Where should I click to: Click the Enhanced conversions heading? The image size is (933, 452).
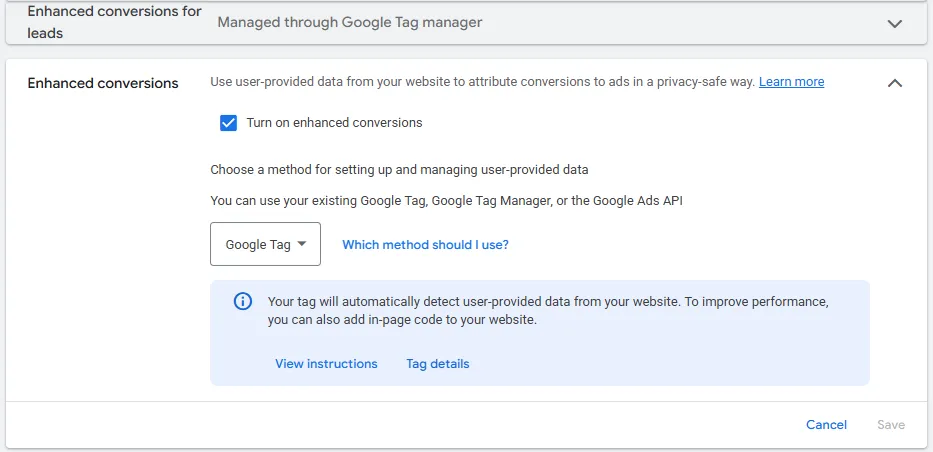103,83
